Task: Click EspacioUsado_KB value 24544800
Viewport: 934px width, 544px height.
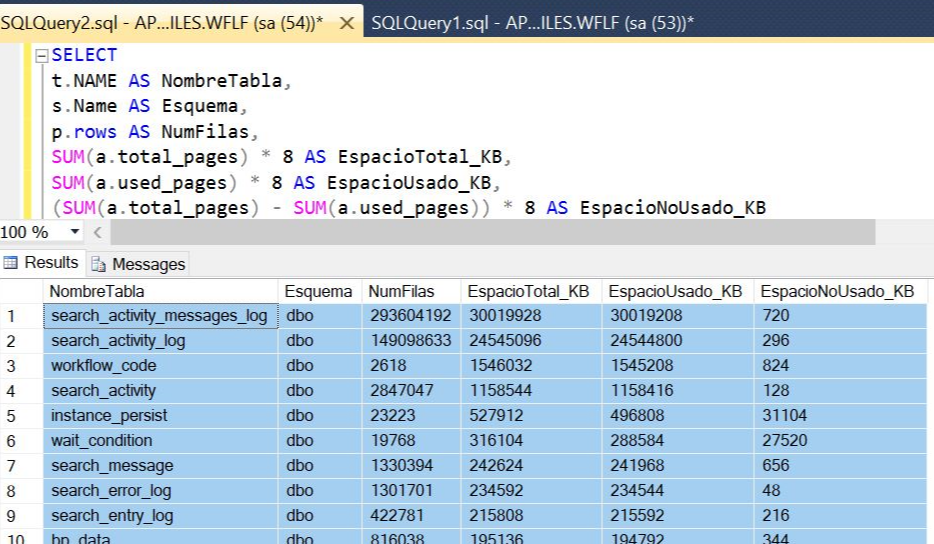Action: click(x=678, y=341)
